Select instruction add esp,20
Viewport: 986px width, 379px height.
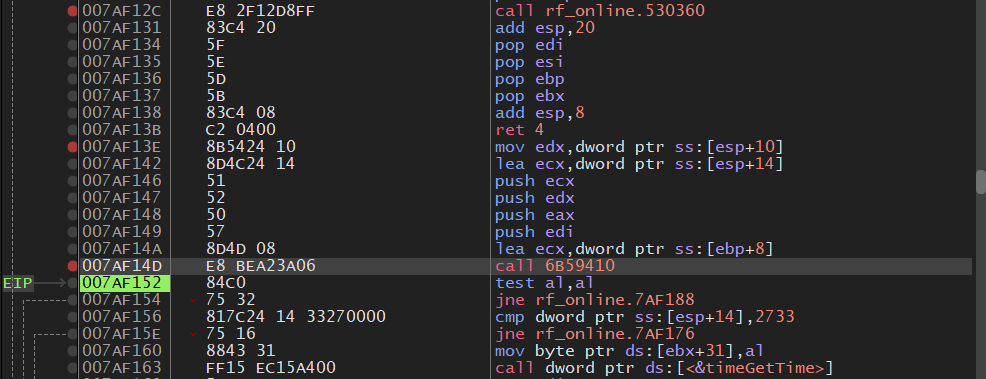[545, 28]
